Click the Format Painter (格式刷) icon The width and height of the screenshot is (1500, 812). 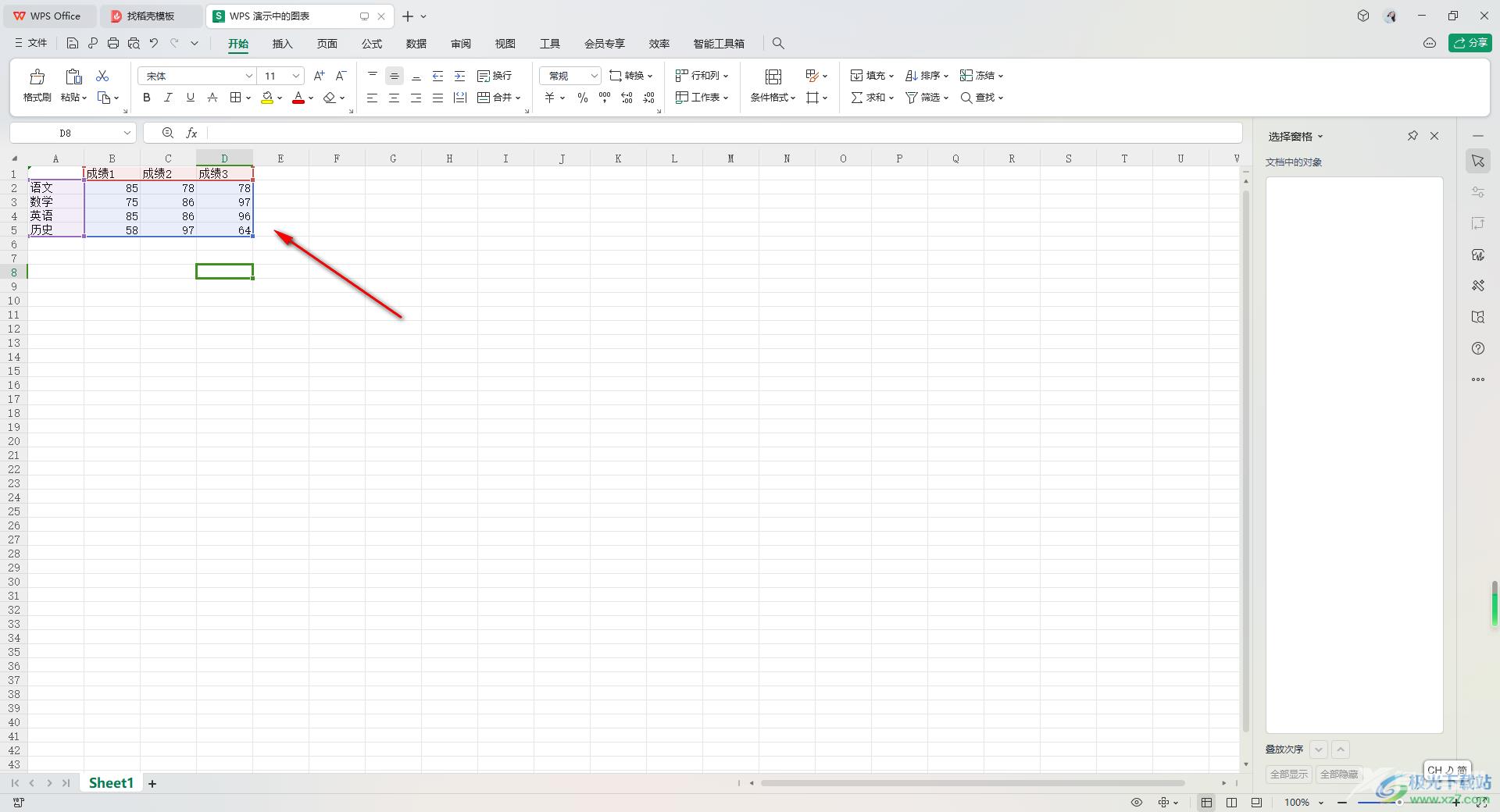click(x=37, y=77)
